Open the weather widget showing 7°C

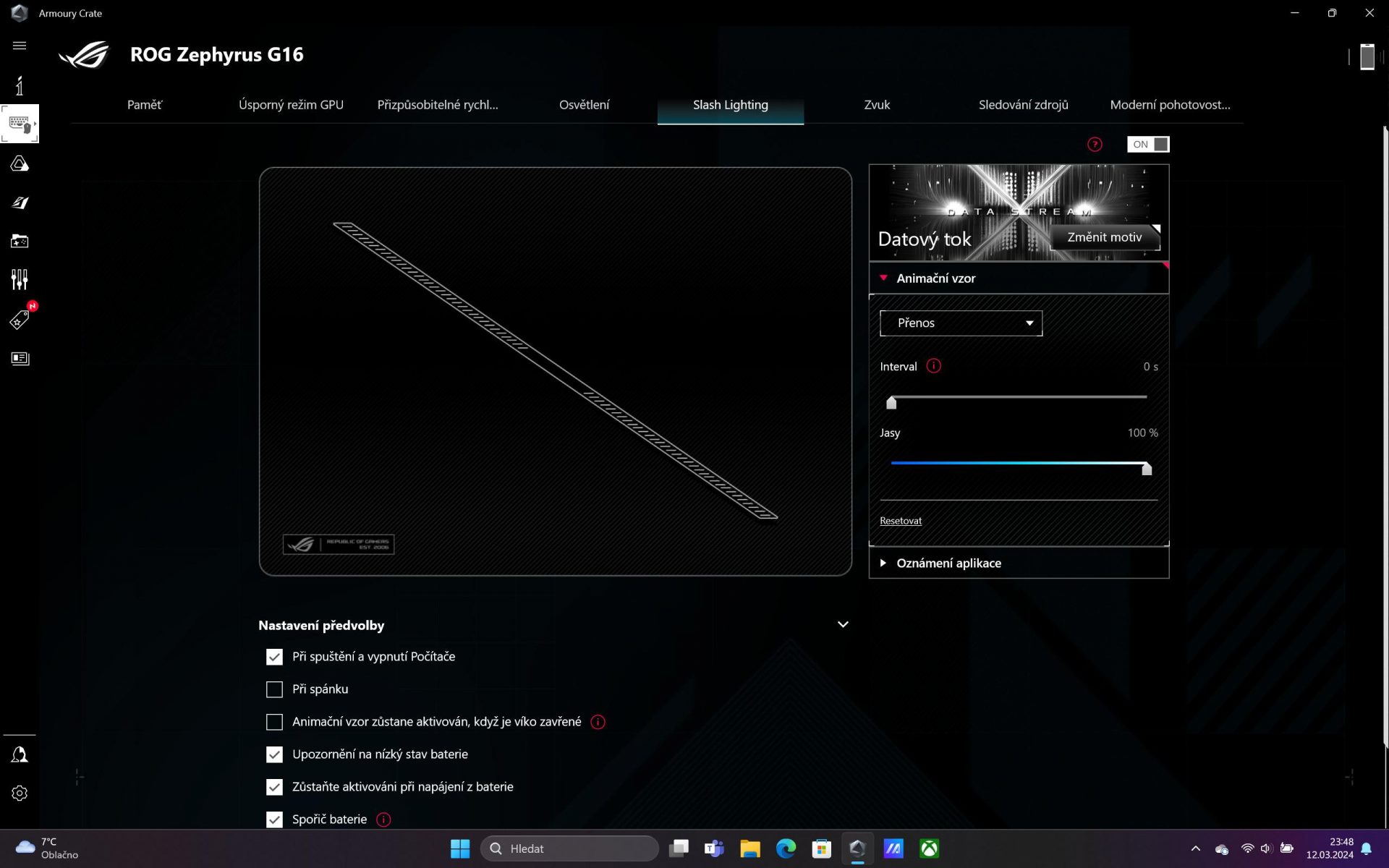point(48,848)
